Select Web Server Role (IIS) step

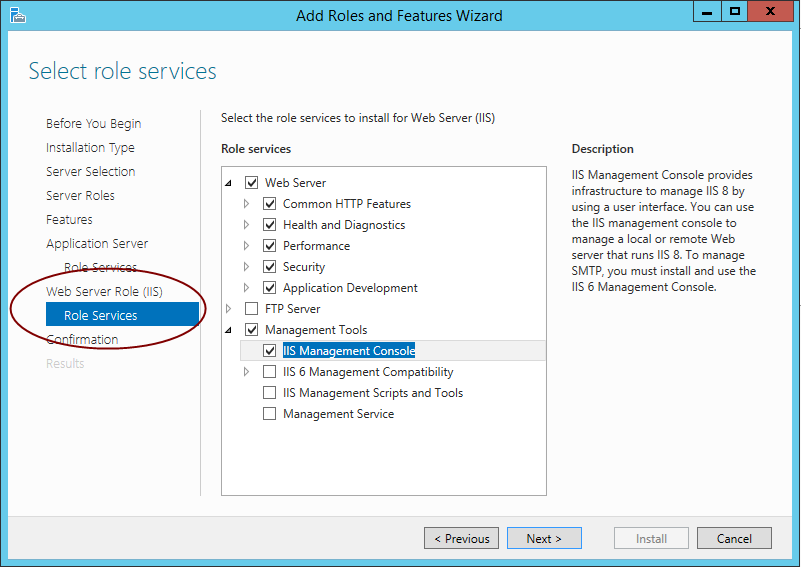tap(104, 292)
